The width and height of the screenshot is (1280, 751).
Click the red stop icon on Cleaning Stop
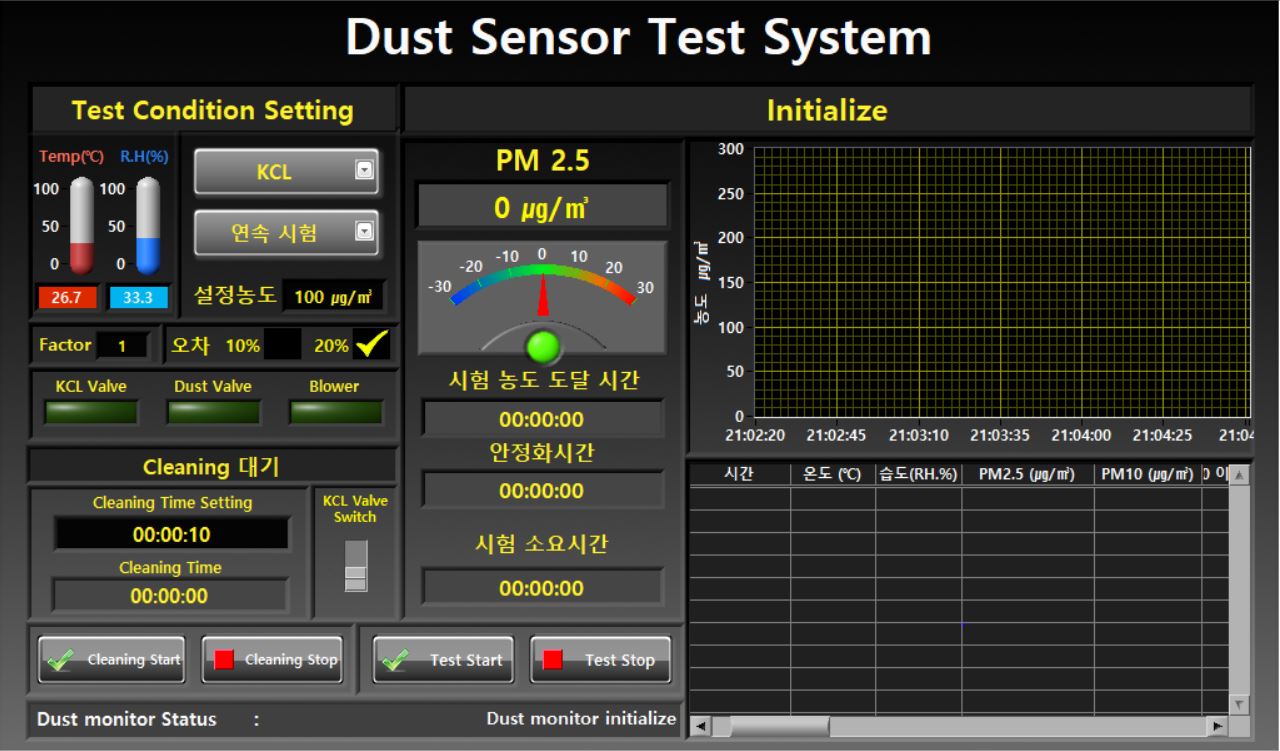(225, 659)
